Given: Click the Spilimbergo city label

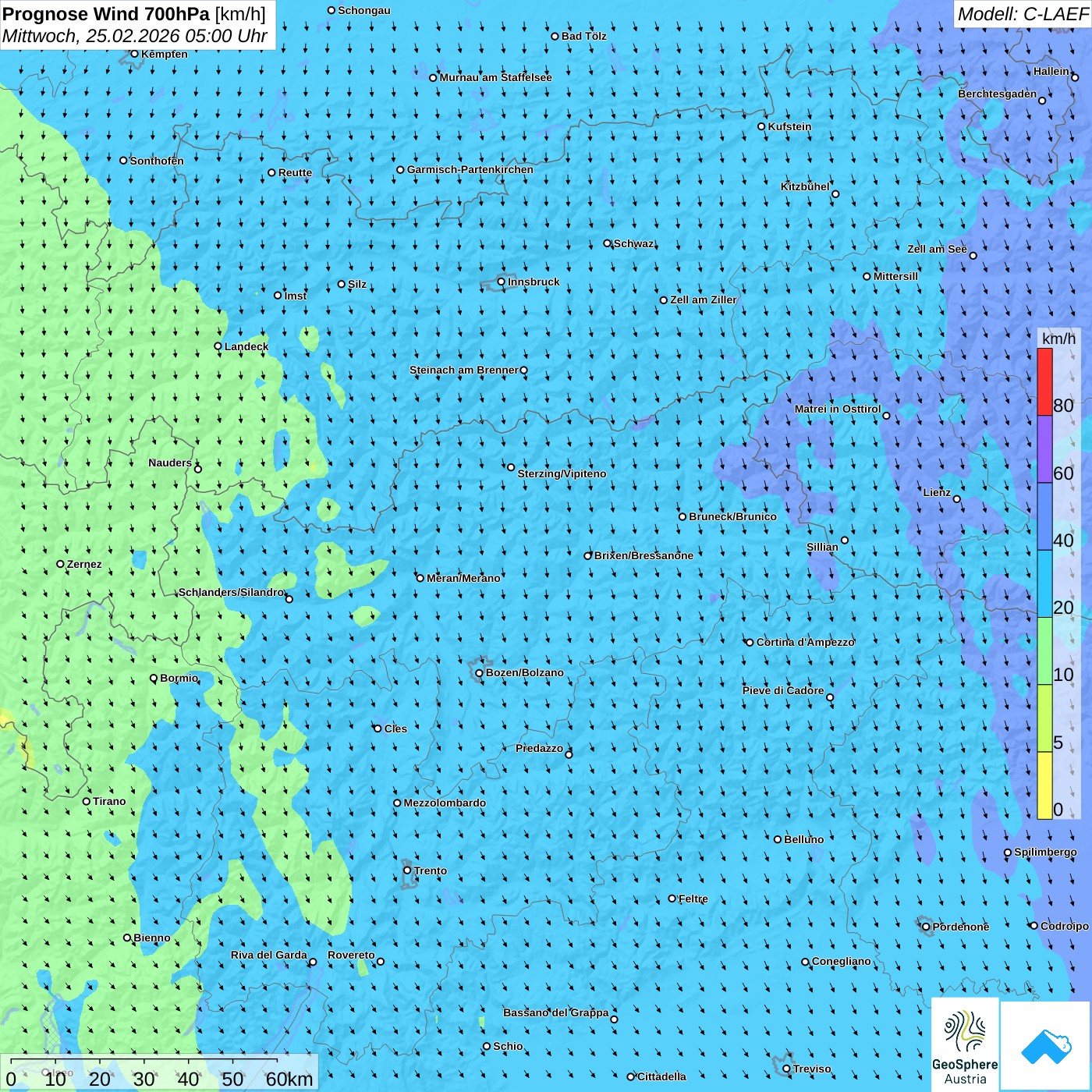Looking at the screenshot, I should (x=1045, y=852).
